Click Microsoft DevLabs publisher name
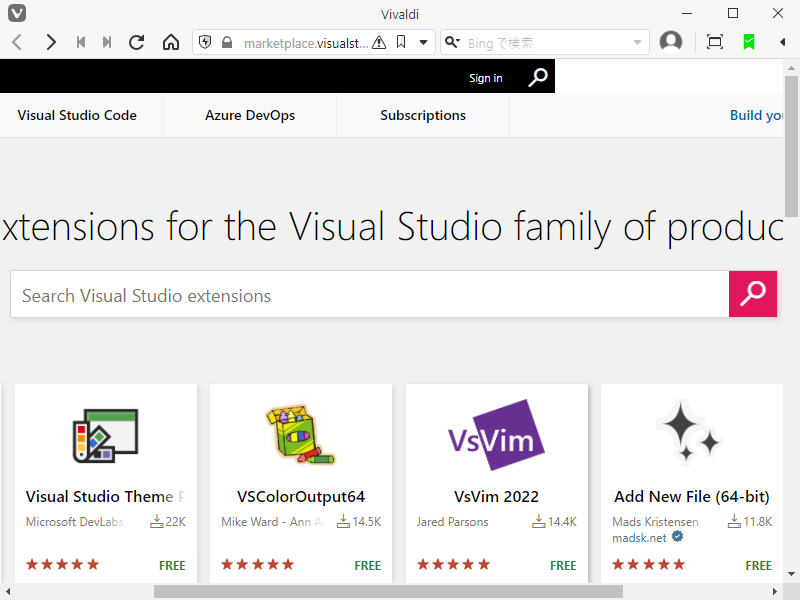The width and height of the screenshot is (800, 600). (x=74, y=522)
